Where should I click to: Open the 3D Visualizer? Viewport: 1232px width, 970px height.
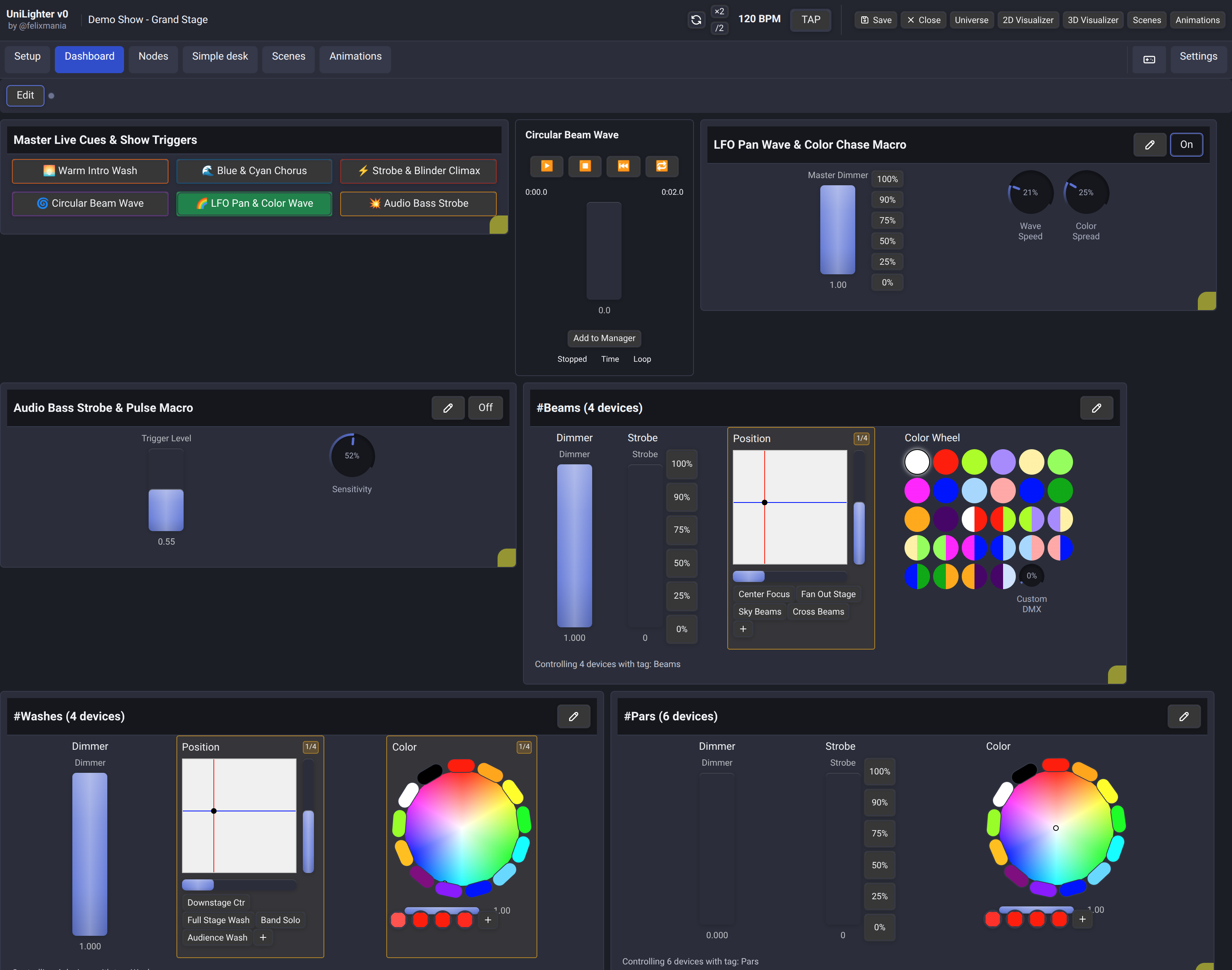point(1093,20)
